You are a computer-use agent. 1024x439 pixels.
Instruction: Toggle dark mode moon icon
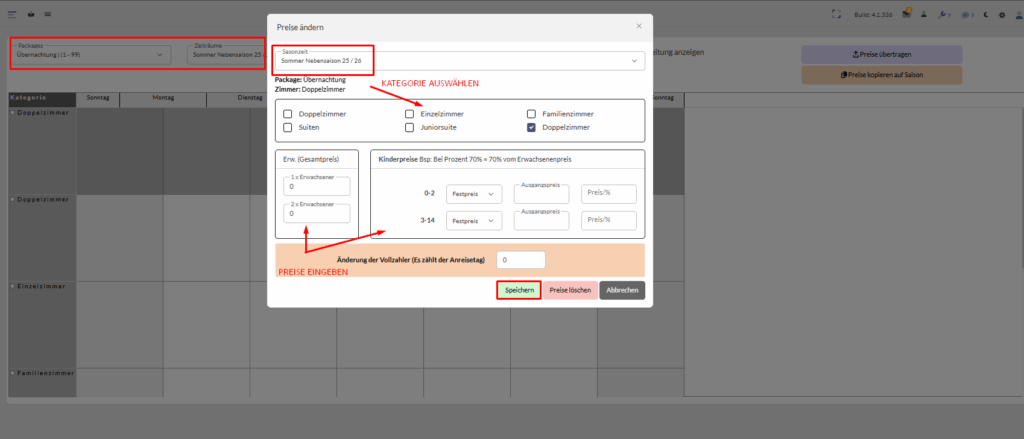pyautogui.click(x=986, y=15)
